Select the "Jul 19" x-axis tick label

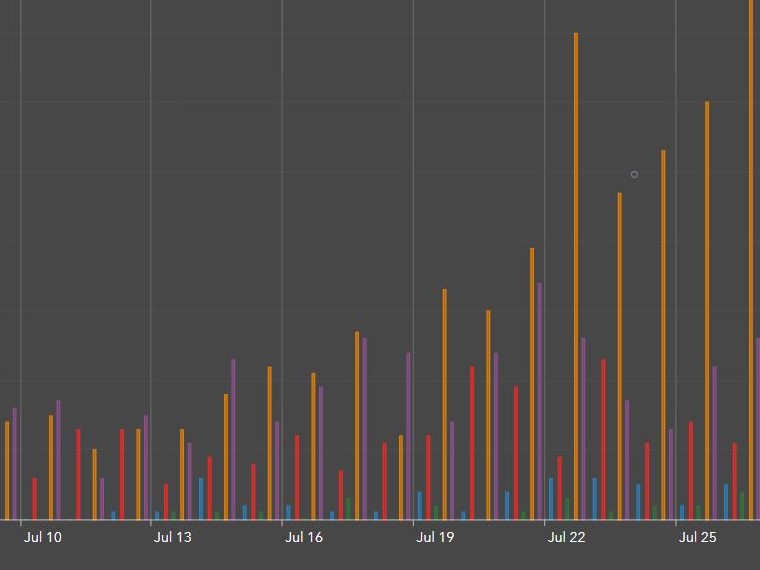pyautogui.click(x=435, y=538)
